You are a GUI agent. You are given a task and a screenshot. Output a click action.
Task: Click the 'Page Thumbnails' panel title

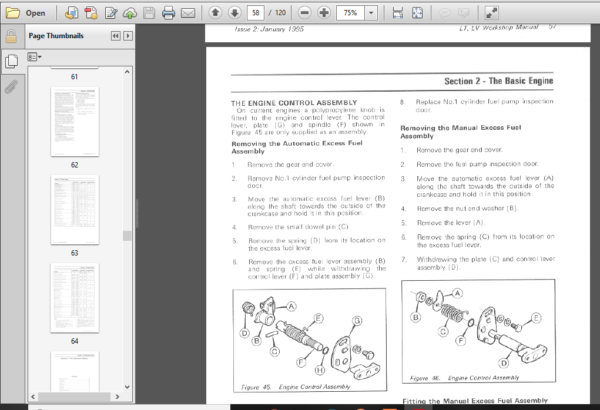coord(56,36)
